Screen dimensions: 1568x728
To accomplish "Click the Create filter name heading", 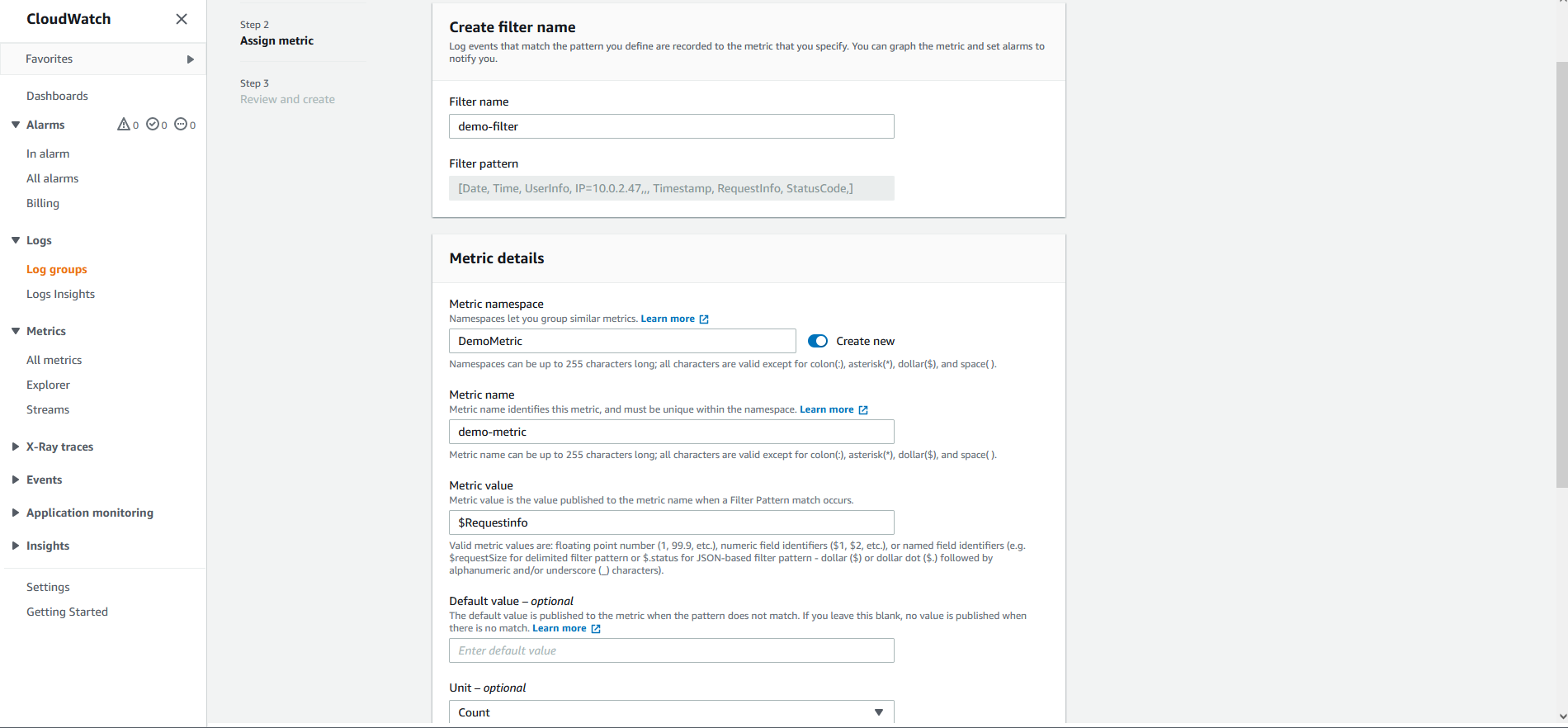I will tap(512, 27).
